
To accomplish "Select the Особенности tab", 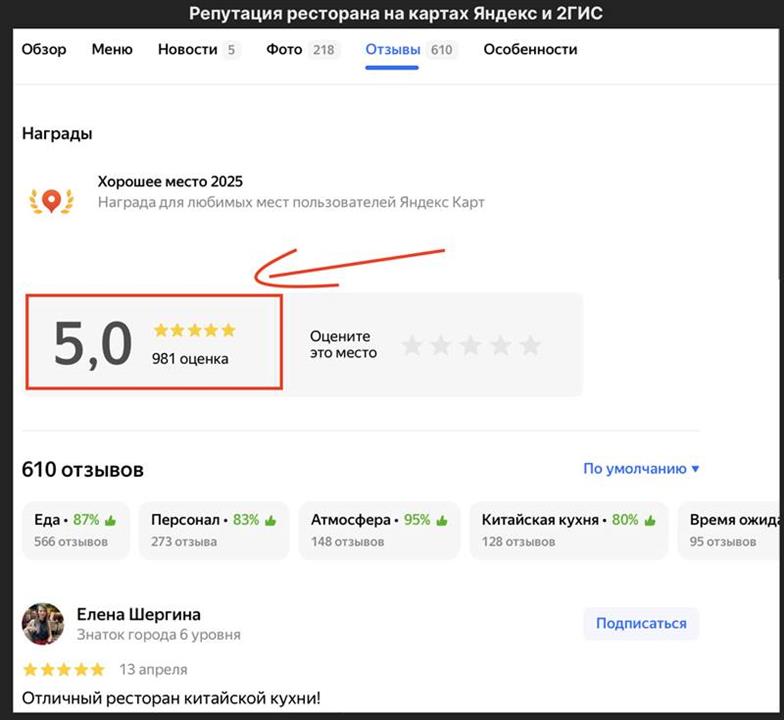I will (530, 49).
